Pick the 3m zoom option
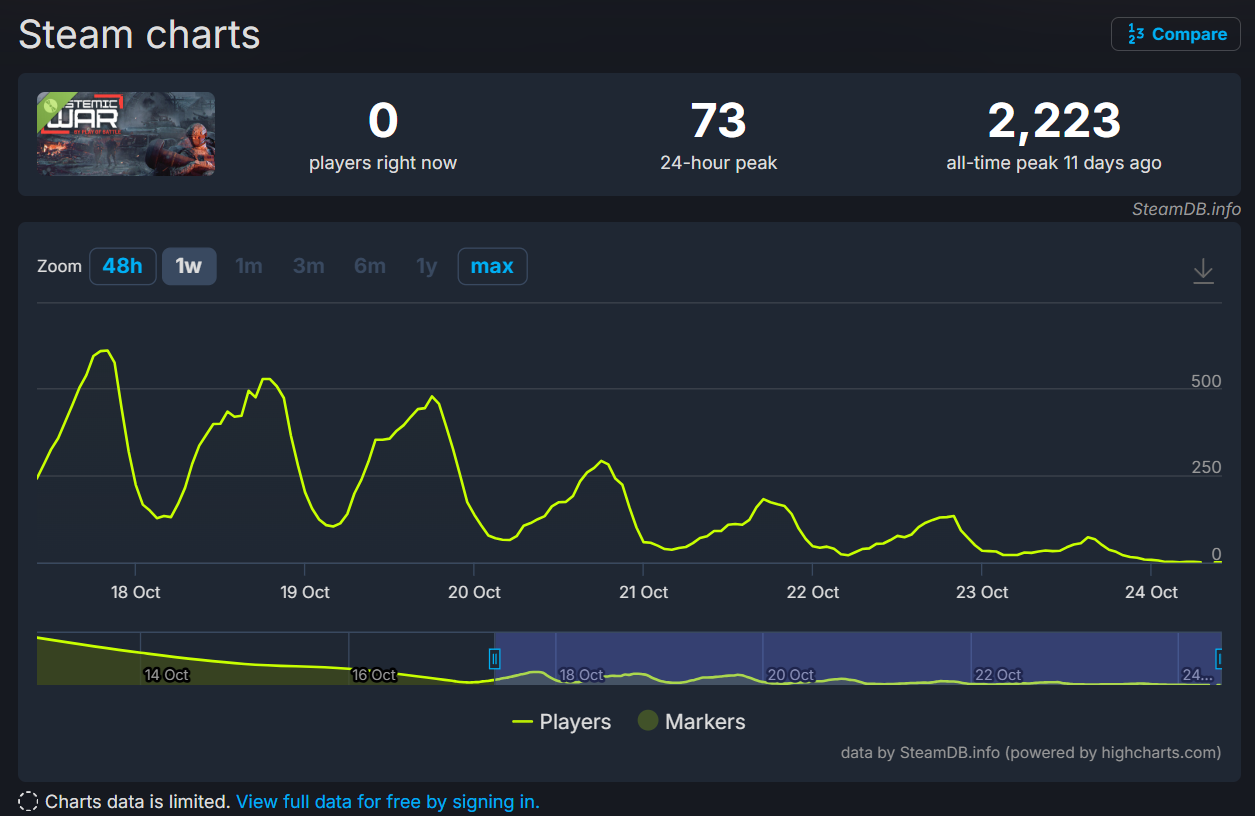Screen dimensions: 1255x816 click(x=308, y=266)
